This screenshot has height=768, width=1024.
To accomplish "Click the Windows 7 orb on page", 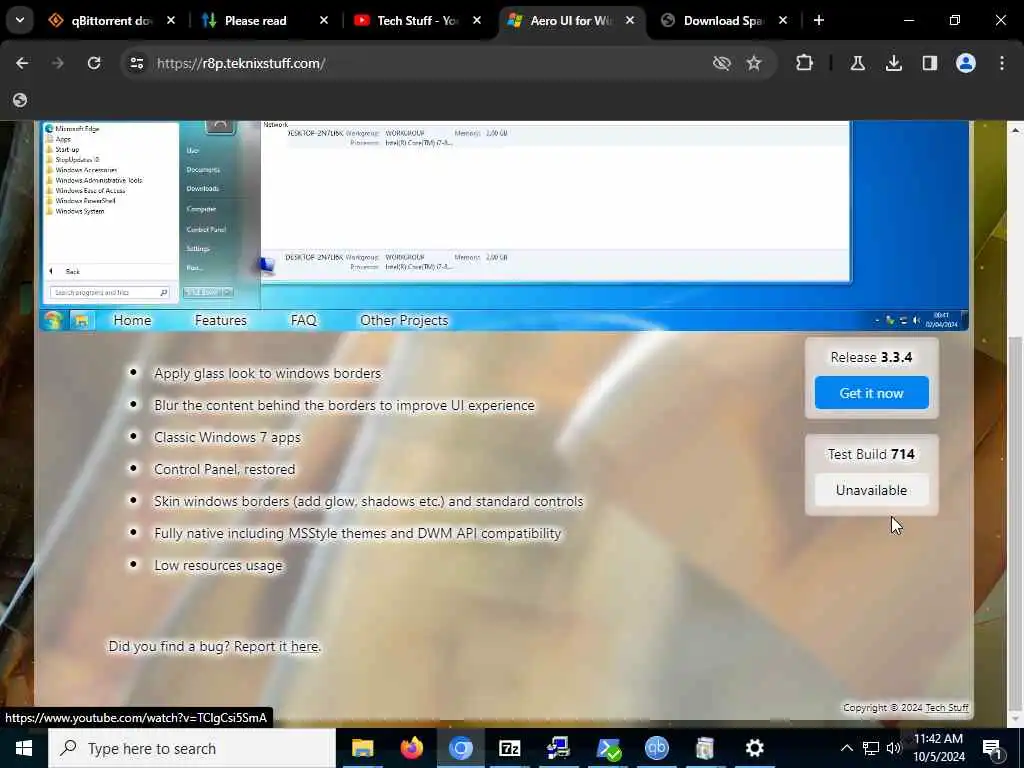I will click(53, 320).
